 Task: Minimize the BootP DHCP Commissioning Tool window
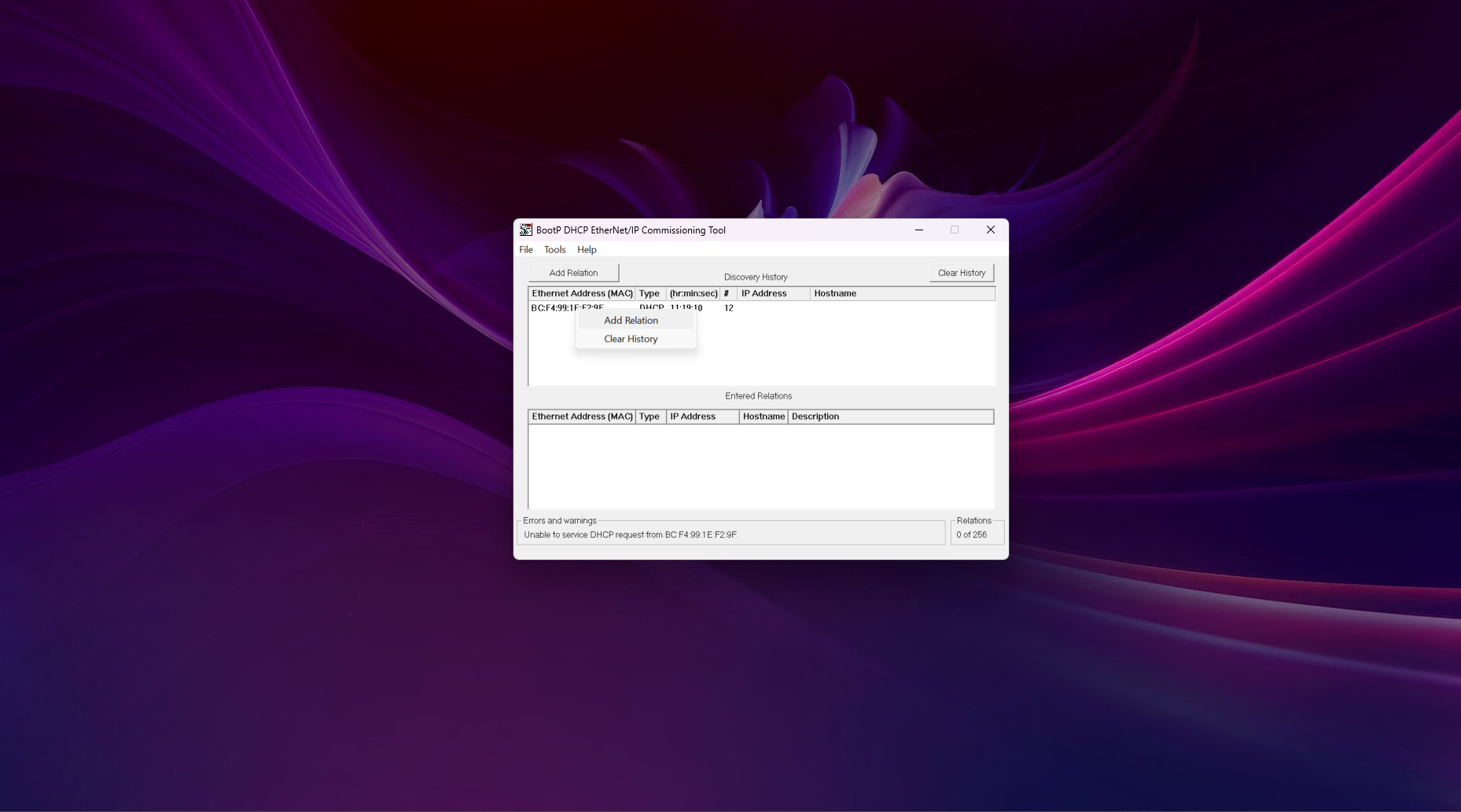coord(918,230)
